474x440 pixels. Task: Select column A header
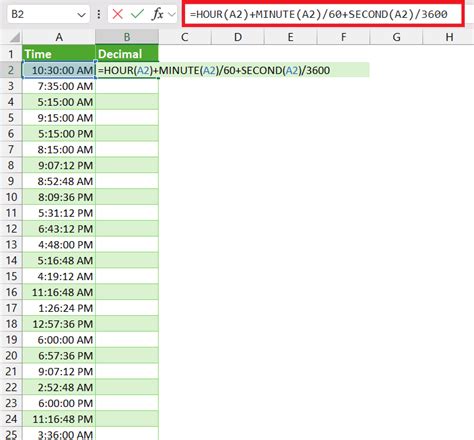59,37
